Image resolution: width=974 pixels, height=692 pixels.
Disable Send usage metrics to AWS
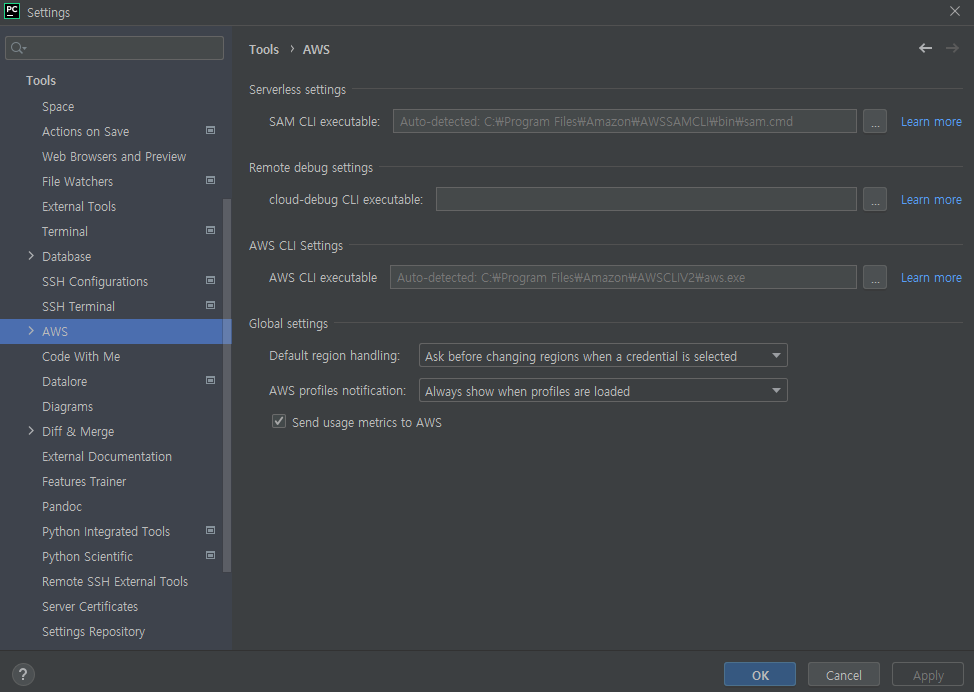coord(279,422)
